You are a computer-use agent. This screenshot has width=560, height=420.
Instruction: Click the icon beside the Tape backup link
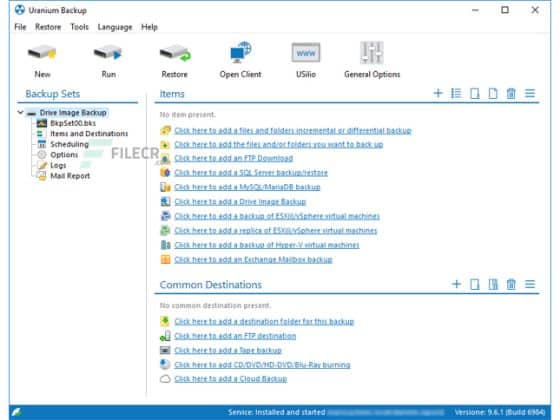pyautogui.click(x=165, y=350)
